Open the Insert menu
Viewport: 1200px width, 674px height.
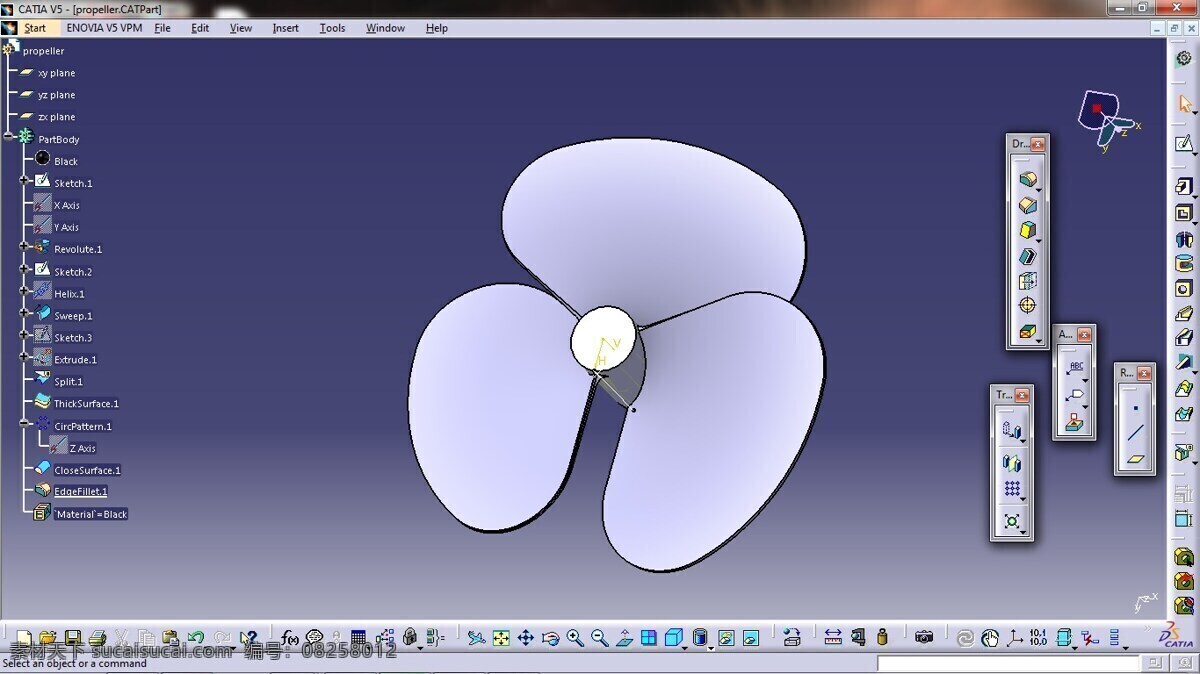[285, 28]
